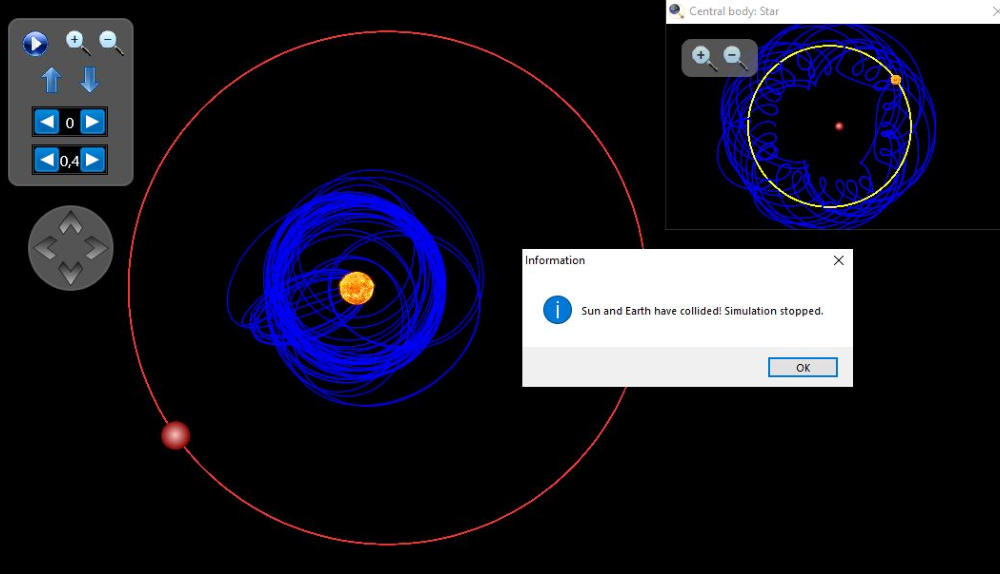Pan view right with navigation pad
The image size is (1000, 574).
96,248
